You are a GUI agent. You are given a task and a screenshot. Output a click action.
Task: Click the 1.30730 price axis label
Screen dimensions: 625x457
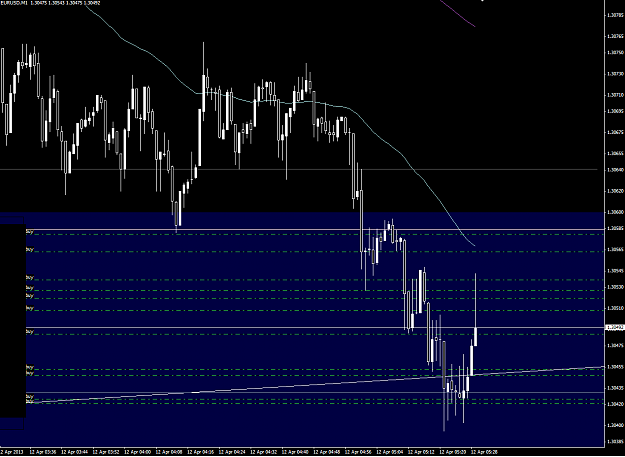(x=615, y=74)
